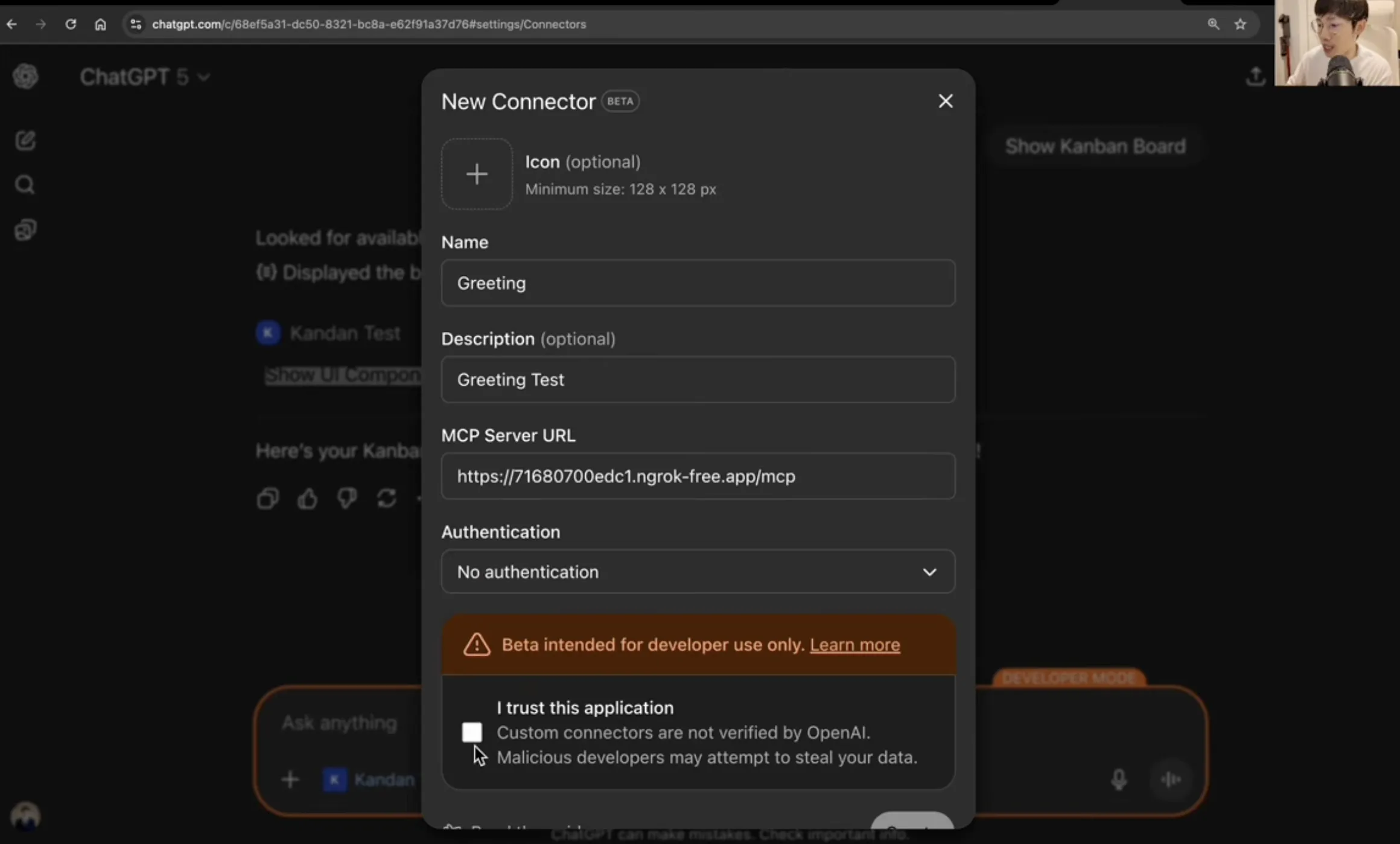The height and width of the screenshot is (844, 1400).
Task: Click the MCP Server URL field
Action: pyautogui.click(x=698, y=476)
